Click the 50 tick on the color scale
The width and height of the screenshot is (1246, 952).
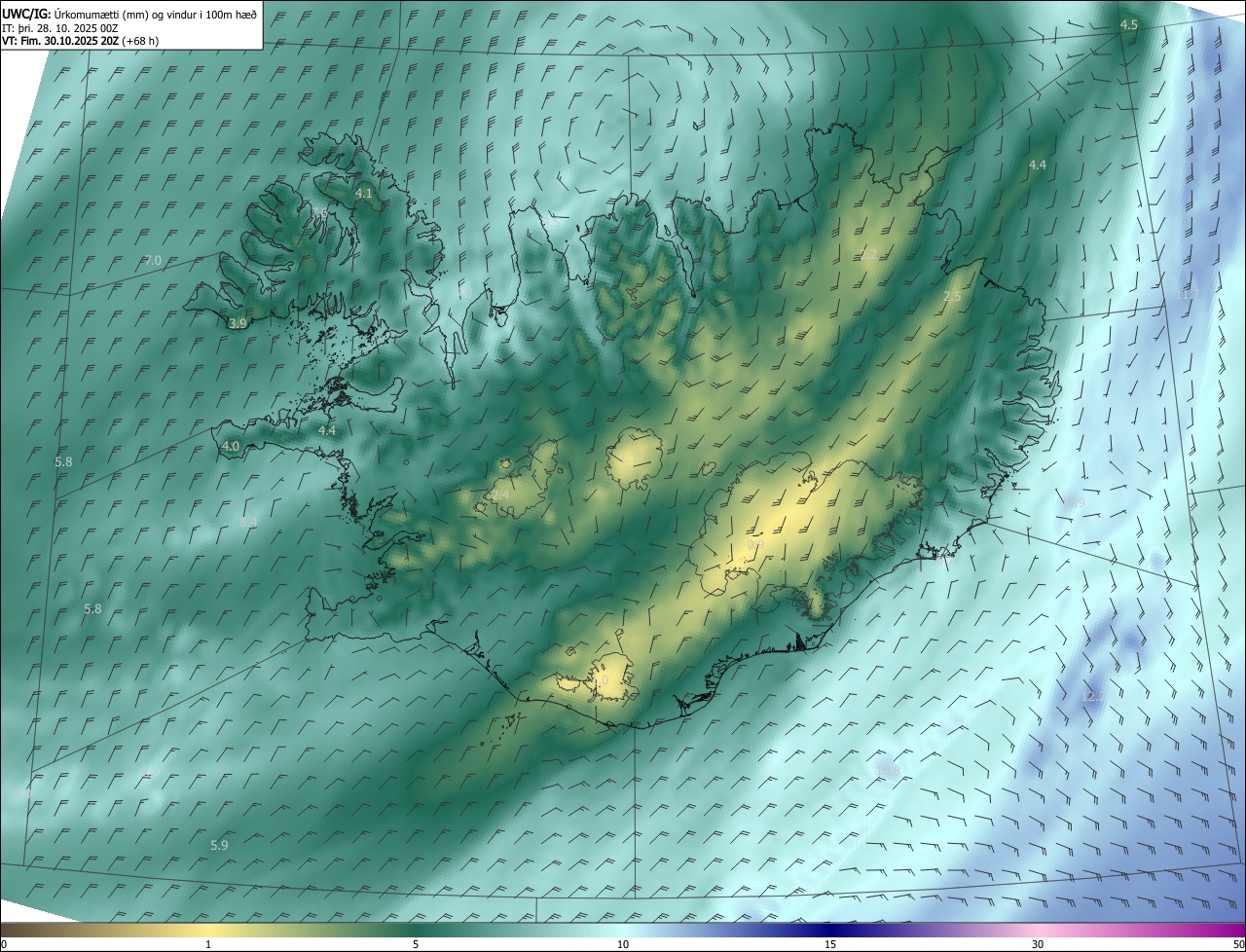(1238, 945)
